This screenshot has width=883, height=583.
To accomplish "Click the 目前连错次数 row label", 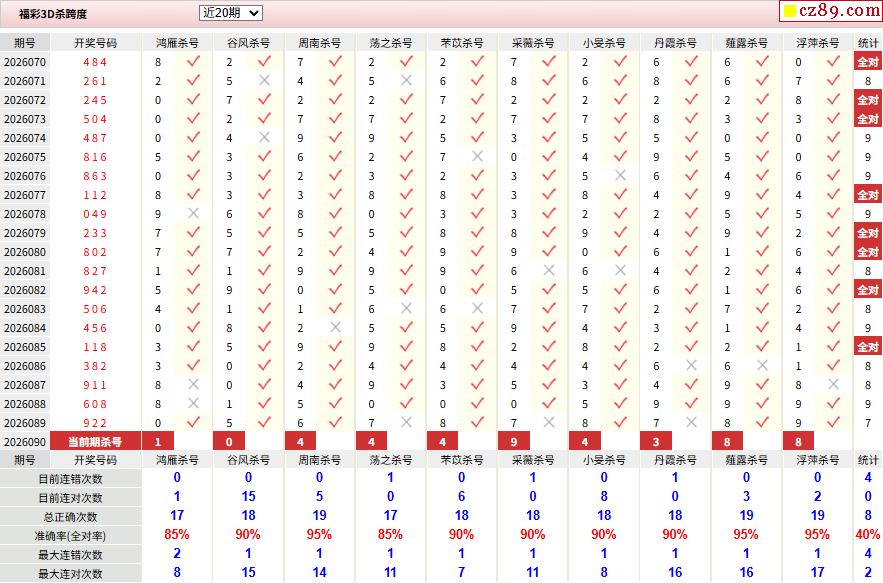I will [70, 479].
